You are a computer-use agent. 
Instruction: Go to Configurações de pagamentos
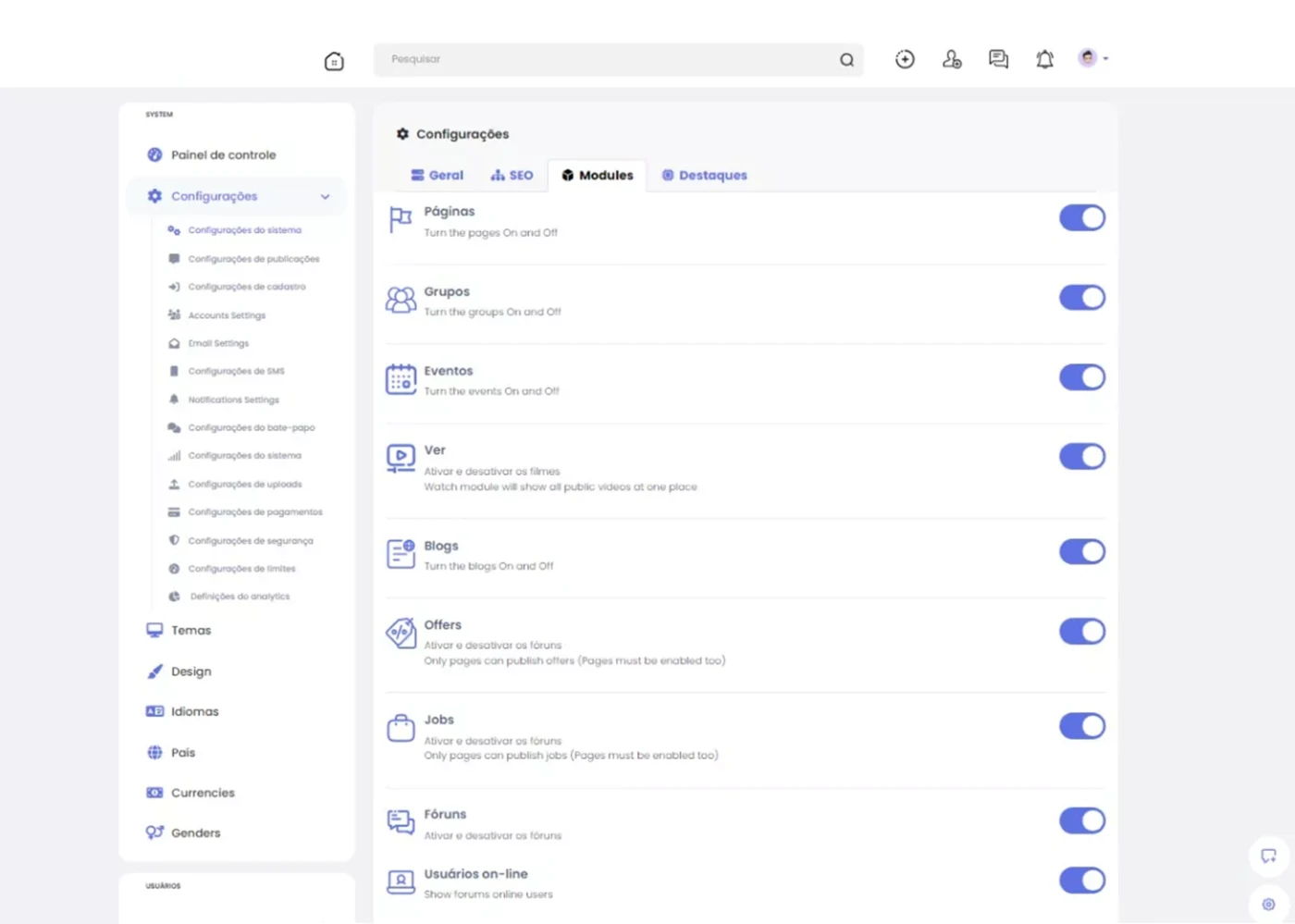point(254,512)
